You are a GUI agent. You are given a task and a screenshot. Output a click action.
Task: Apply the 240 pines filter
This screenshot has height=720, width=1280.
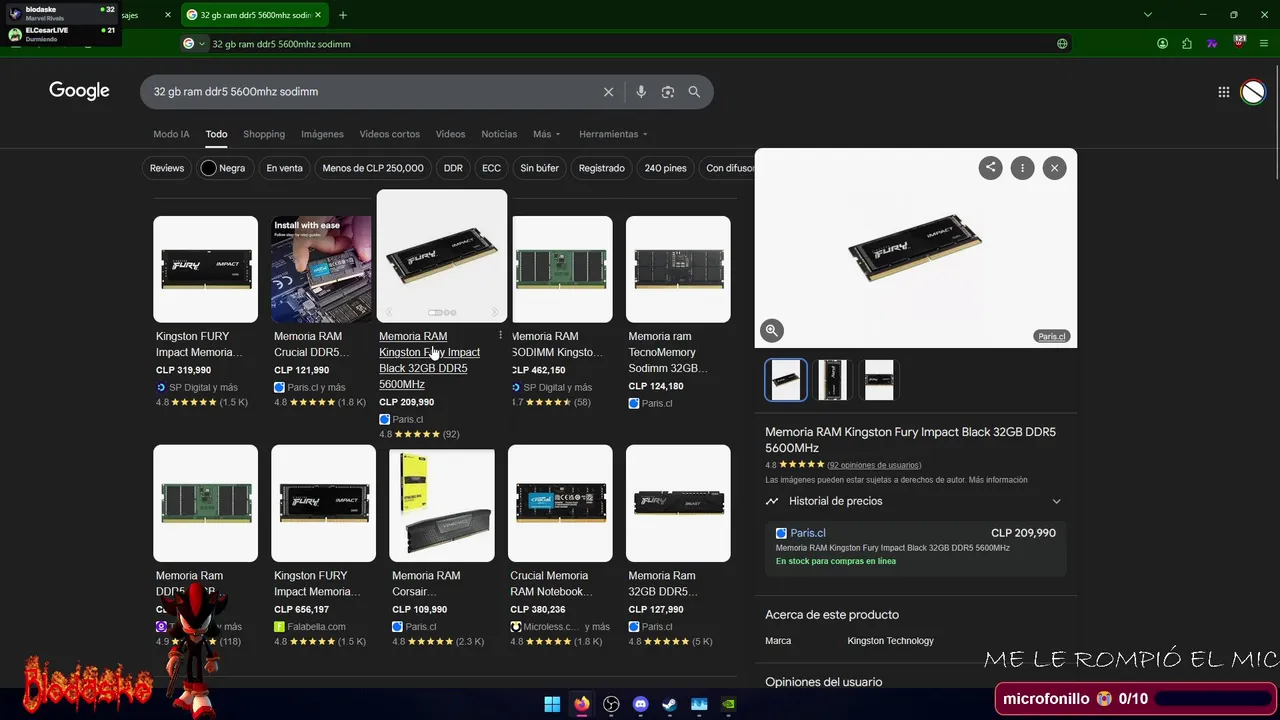[665, 168]
